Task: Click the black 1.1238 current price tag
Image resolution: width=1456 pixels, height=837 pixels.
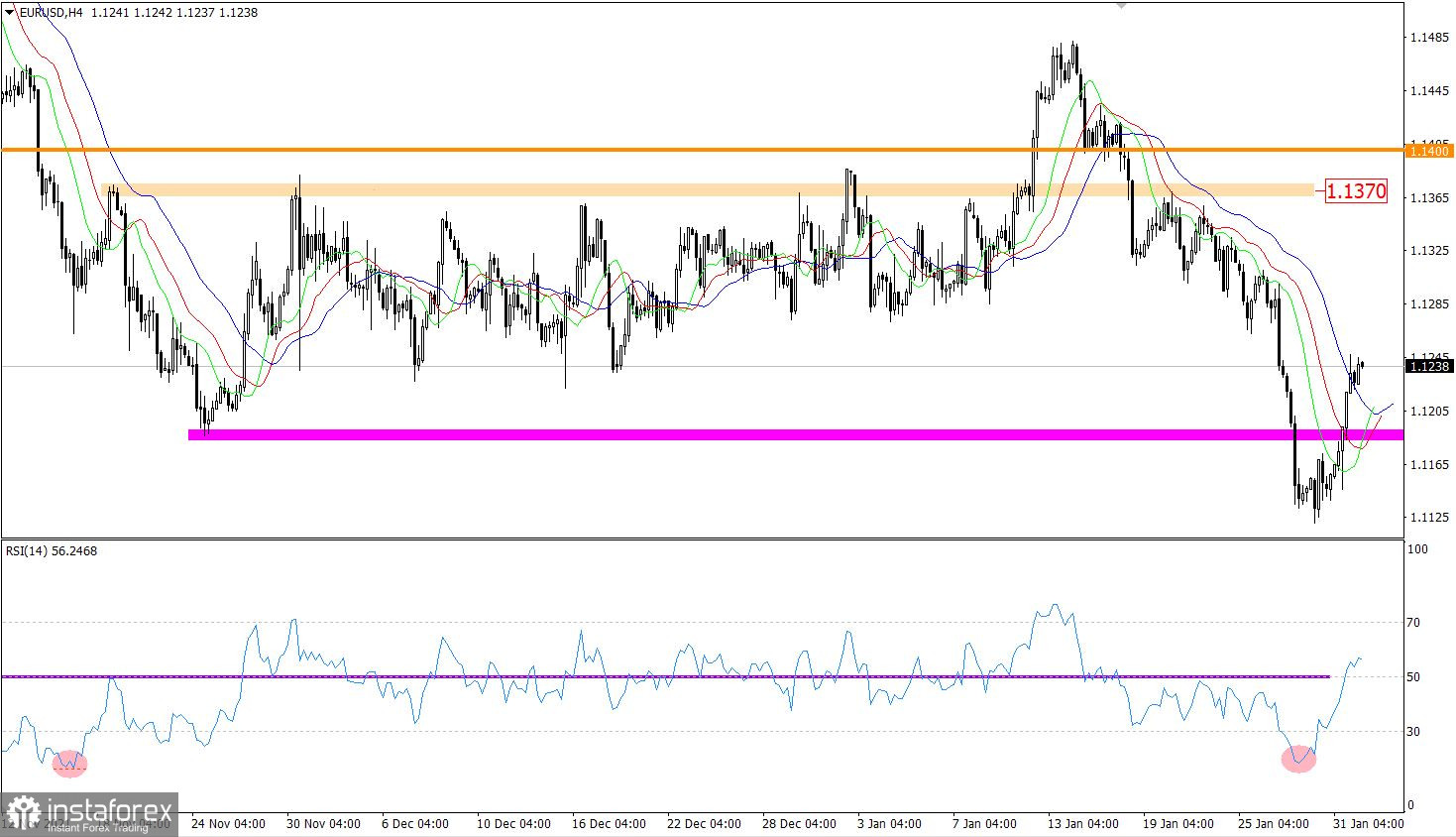Action: 1429,366
